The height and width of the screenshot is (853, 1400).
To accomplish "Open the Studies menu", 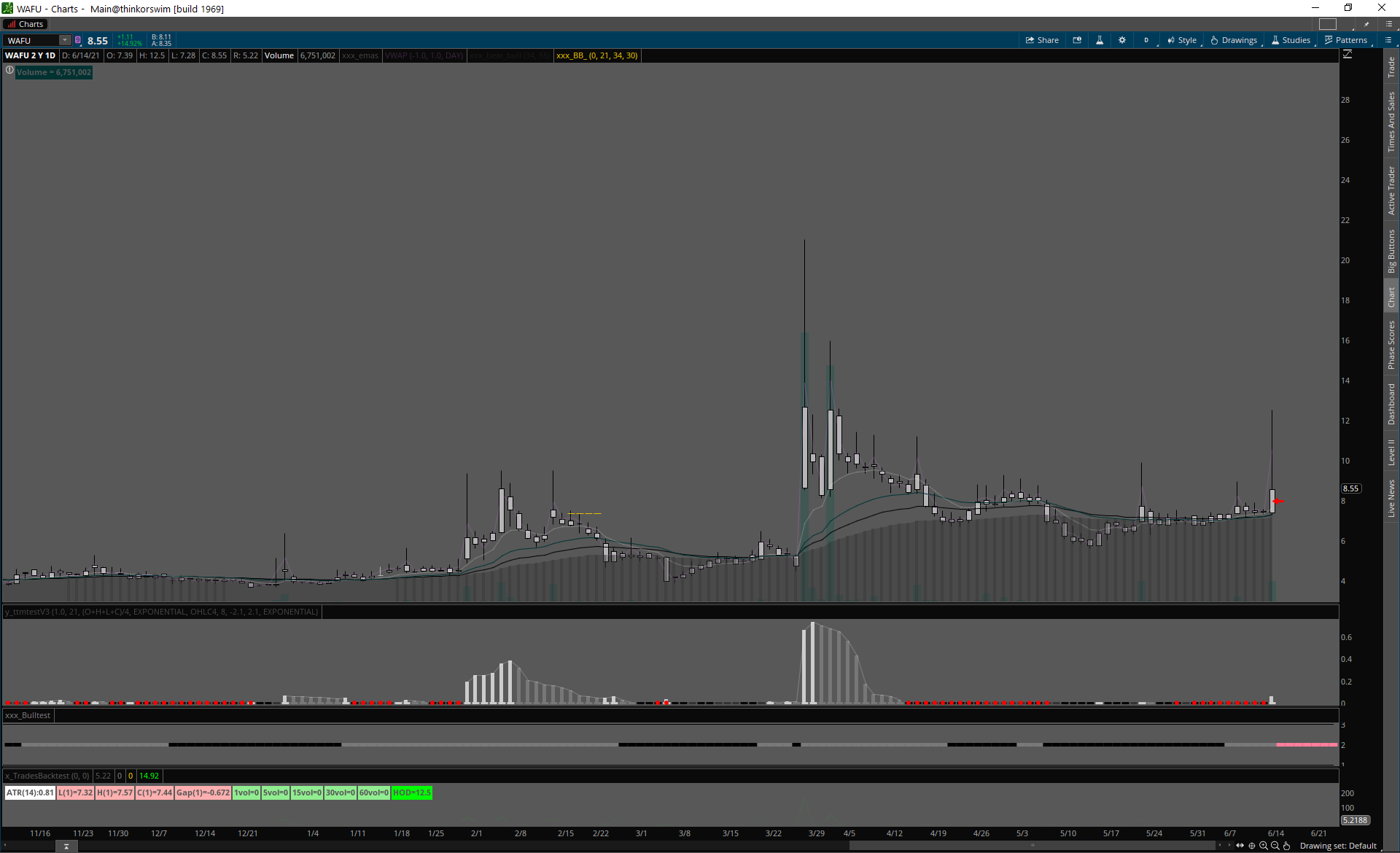I will click(x=1291, y=40).
